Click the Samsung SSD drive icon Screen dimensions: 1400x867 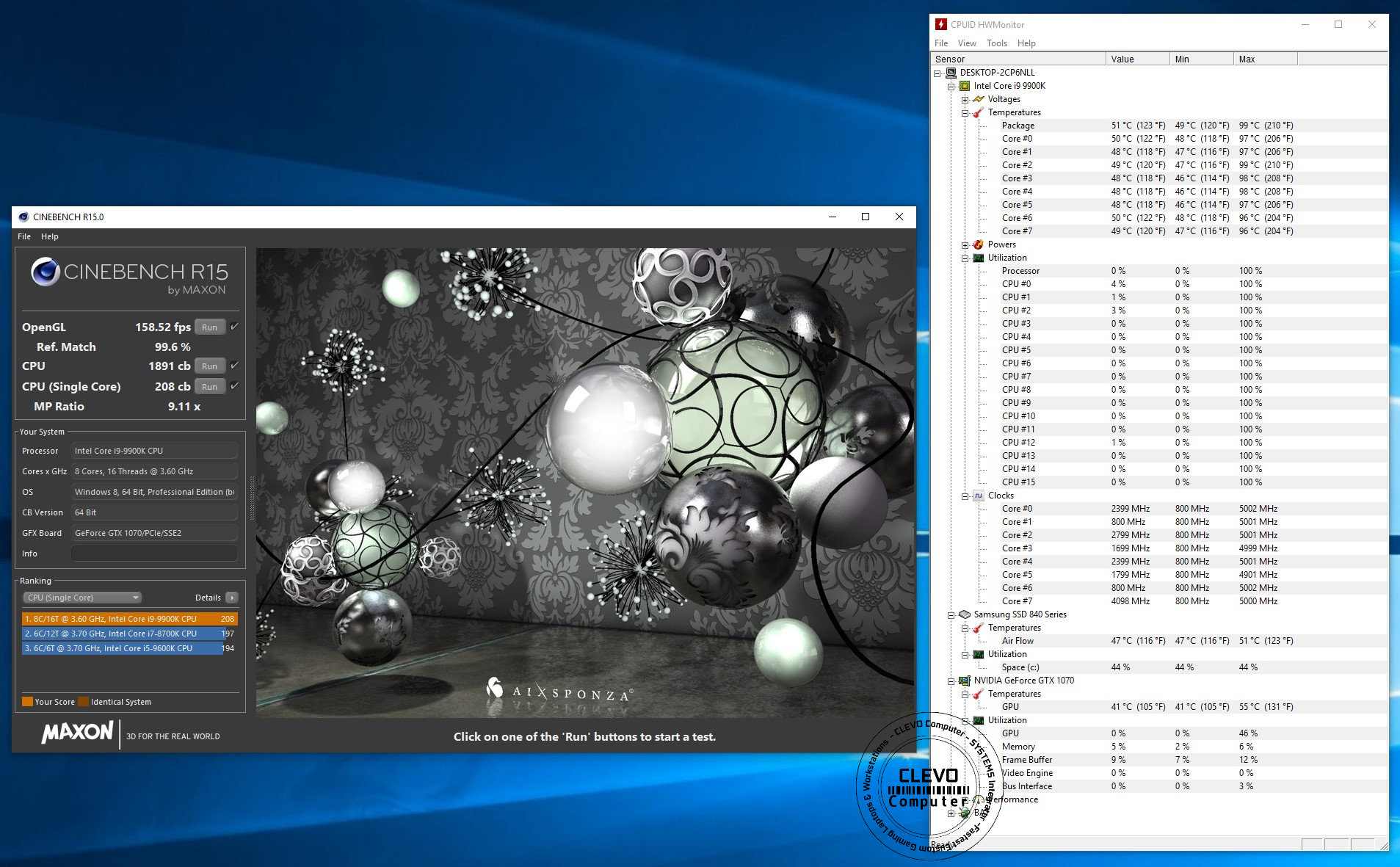tap(965, 614)
